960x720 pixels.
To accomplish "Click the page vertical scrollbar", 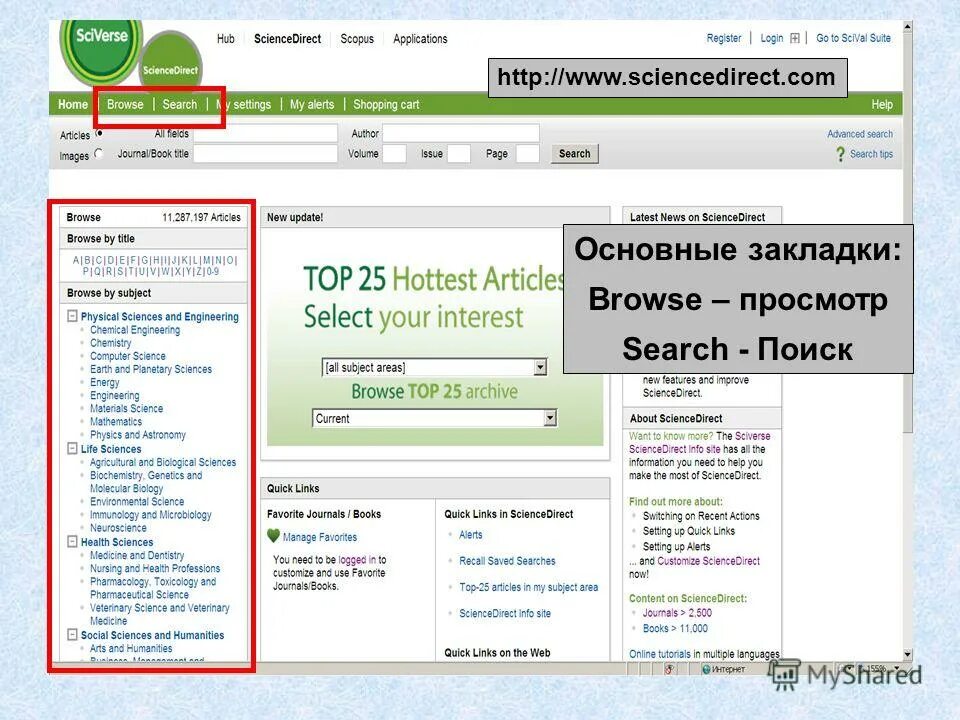I will click(x=907, y=340).
